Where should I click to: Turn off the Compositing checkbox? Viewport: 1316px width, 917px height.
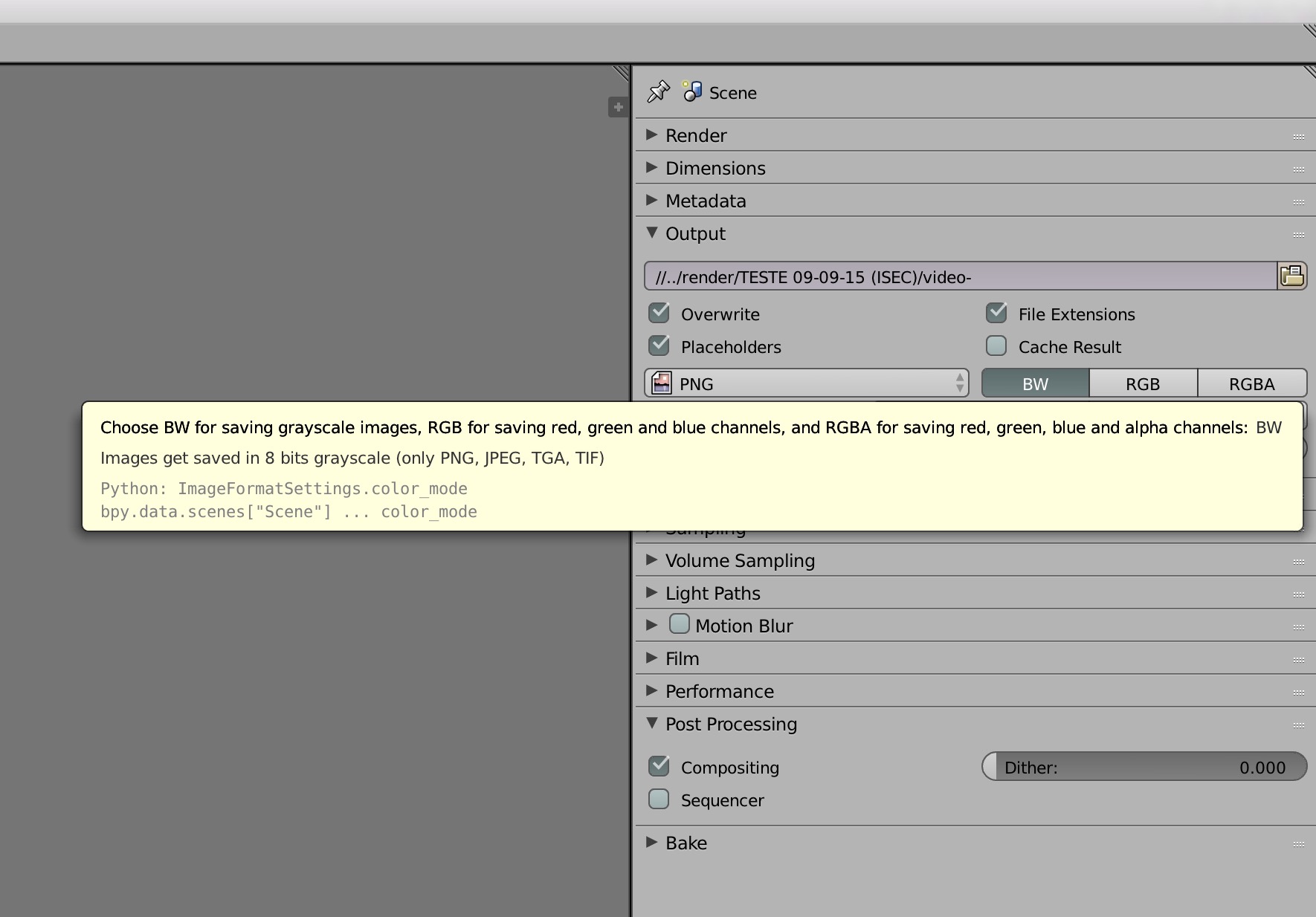(x=659, y=766)
